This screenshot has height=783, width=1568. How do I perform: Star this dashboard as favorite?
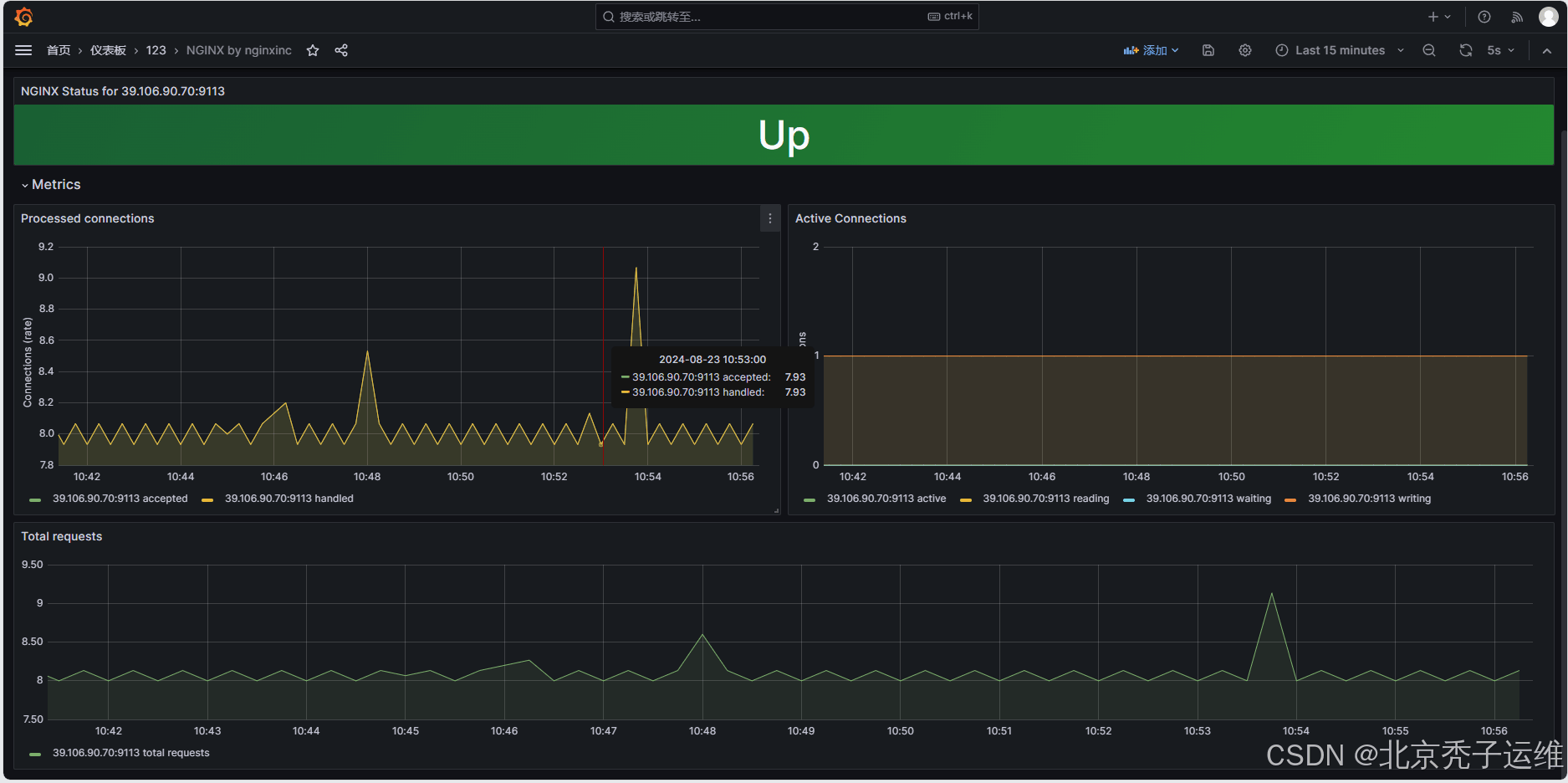313,50
